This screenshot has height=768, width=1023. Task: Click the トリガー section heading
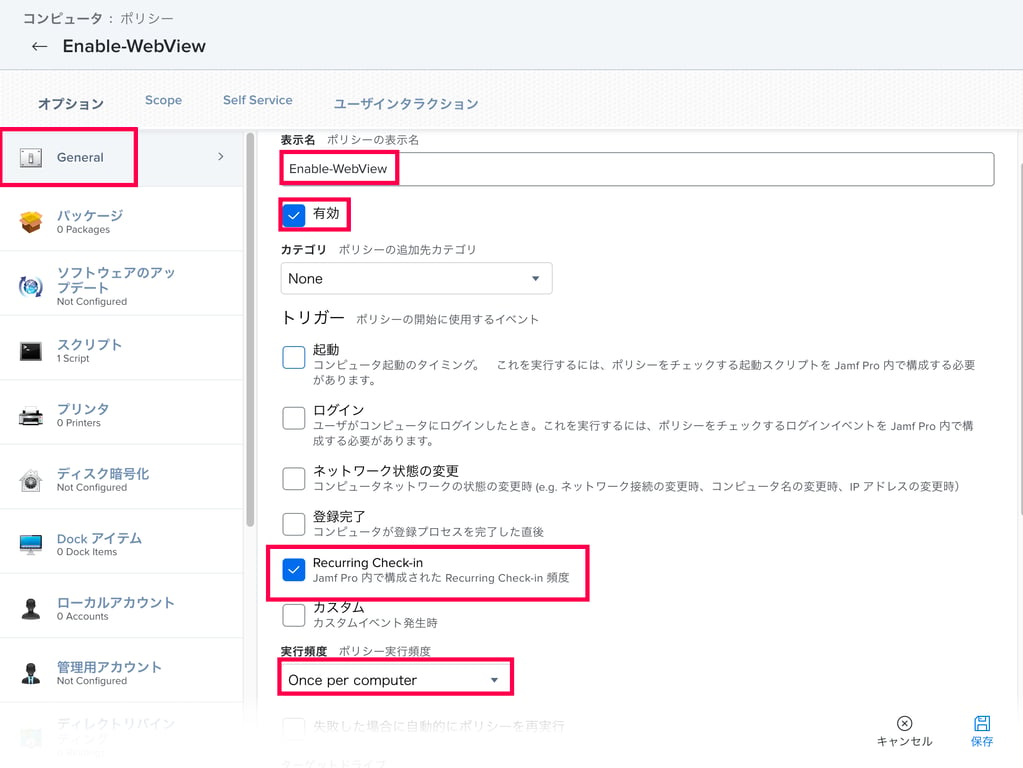point(313,318)
